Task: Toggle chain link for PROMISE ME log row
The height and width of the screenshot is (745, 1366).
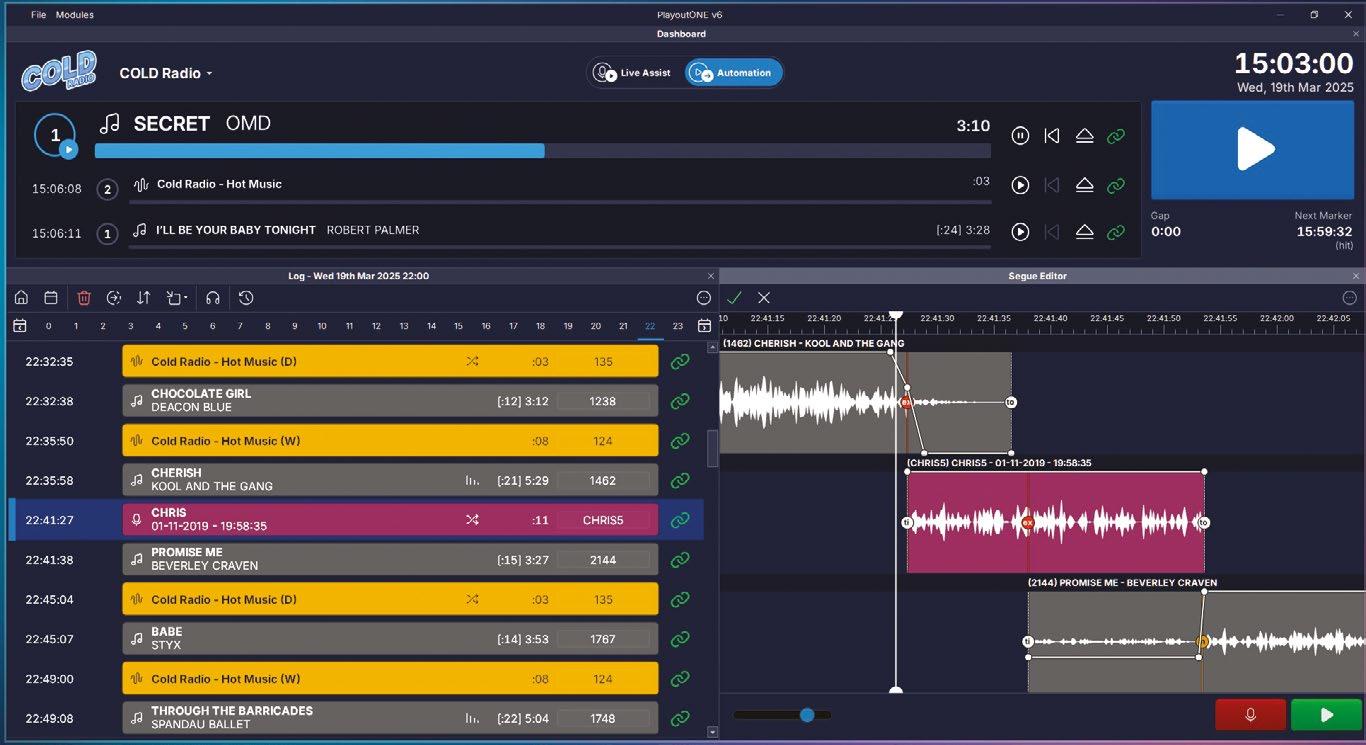Action: coord(680,560)
